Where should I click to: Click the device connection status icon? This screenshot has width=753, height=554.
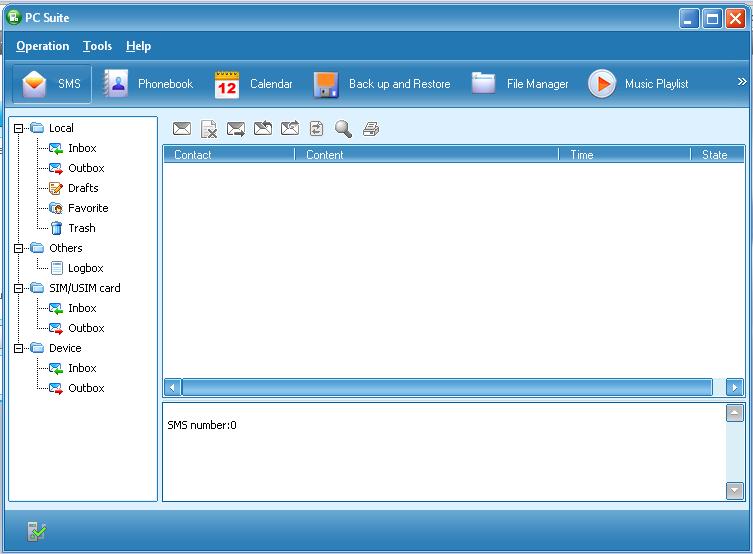(x=36, y=531)
